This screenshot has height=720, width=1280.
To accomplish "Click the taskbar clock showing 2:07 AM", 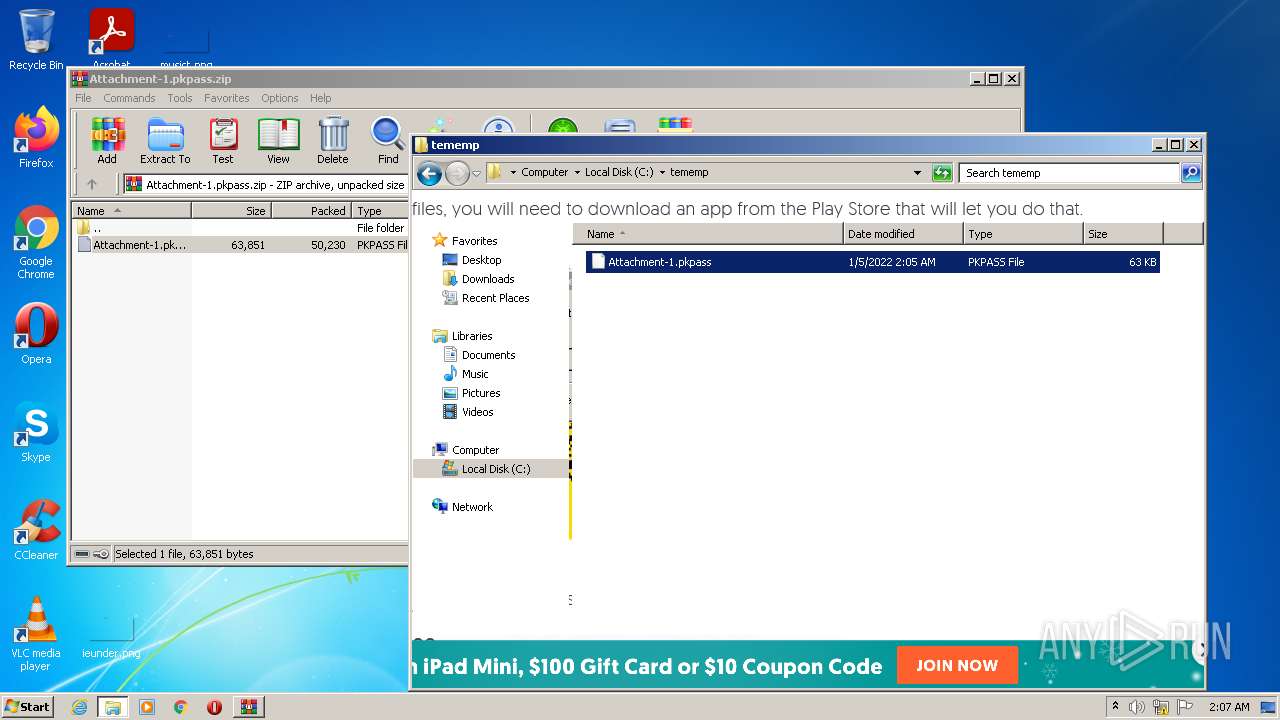I will tap(1229, 707).
